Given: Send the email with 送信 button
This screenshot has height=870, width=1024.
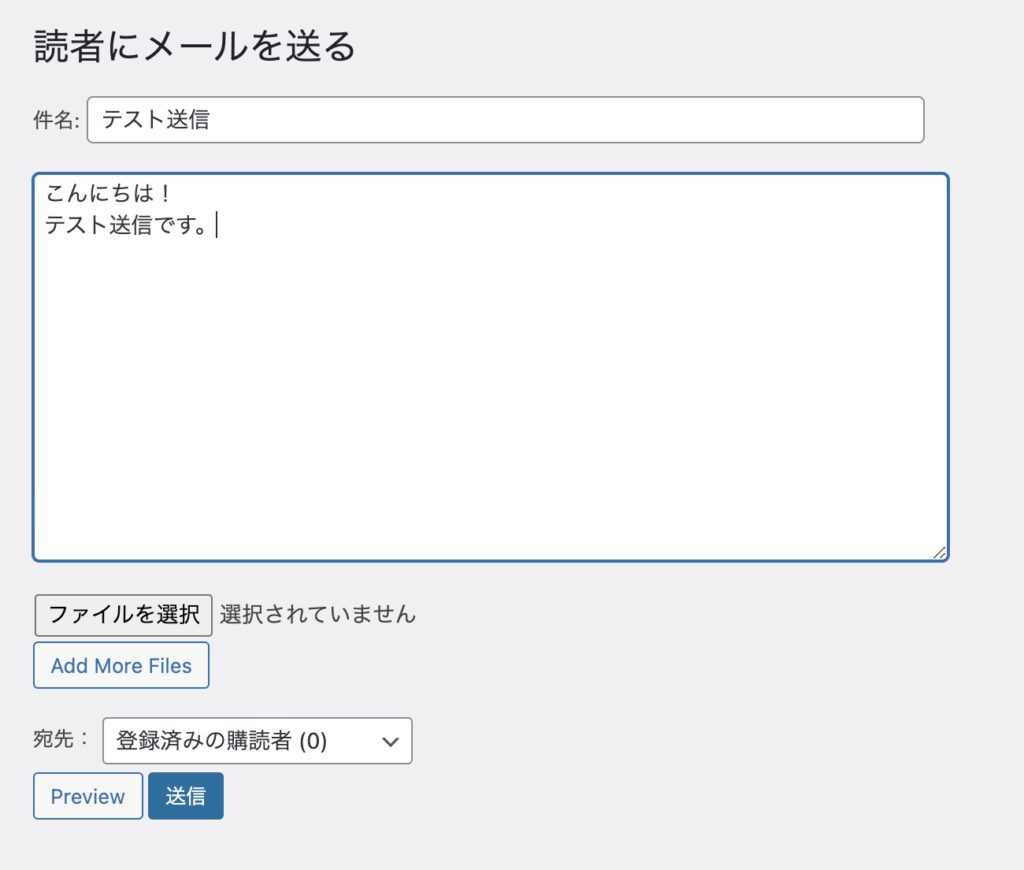Looking at the screenshot, I should click(x=186, y=796).
